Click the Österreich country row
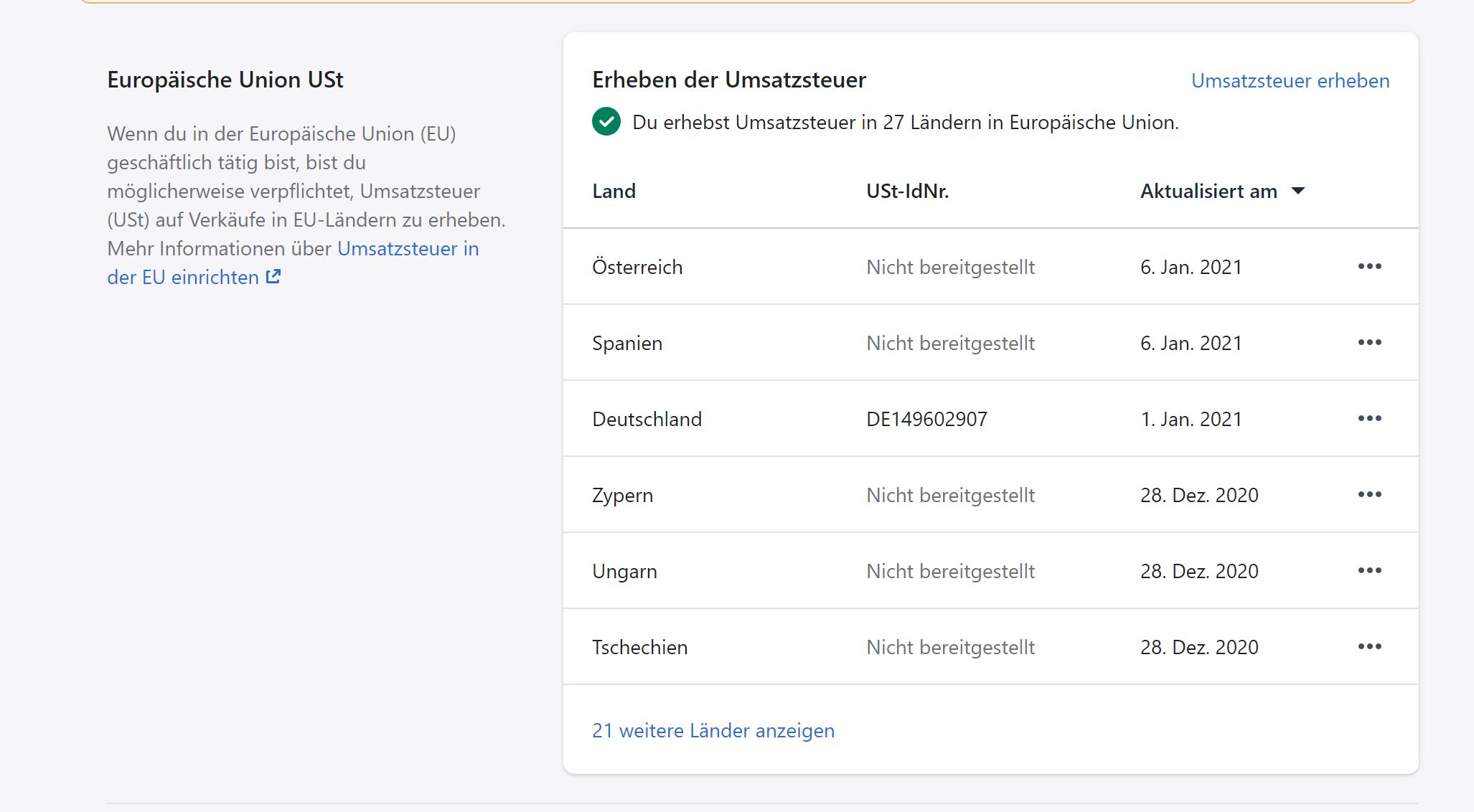The width and height of the screenshot is (1474, 812). pyautogui.click(x=637, y=267)
